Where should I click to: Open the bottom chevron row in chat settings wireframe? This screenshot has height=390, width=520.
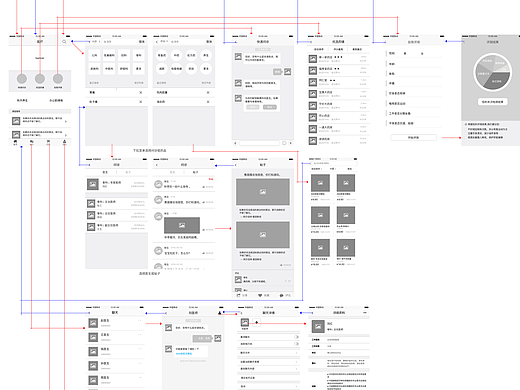tap(269, 386)
